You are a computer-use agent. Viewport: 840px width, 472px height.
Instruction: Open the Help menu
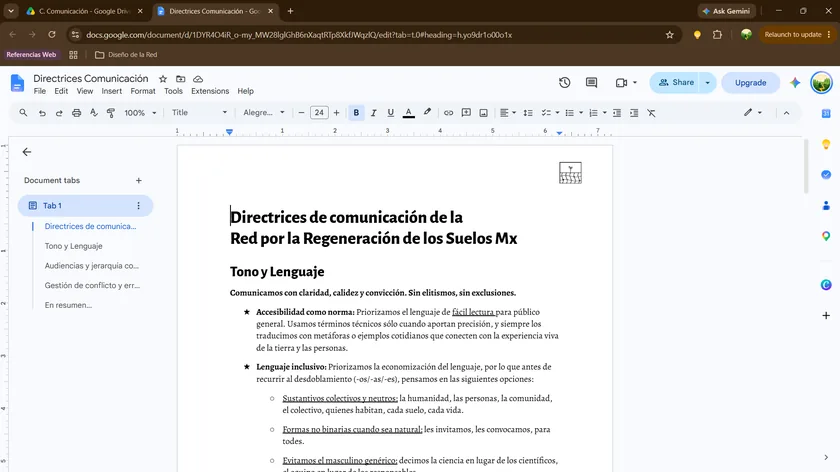pos(245,91)
